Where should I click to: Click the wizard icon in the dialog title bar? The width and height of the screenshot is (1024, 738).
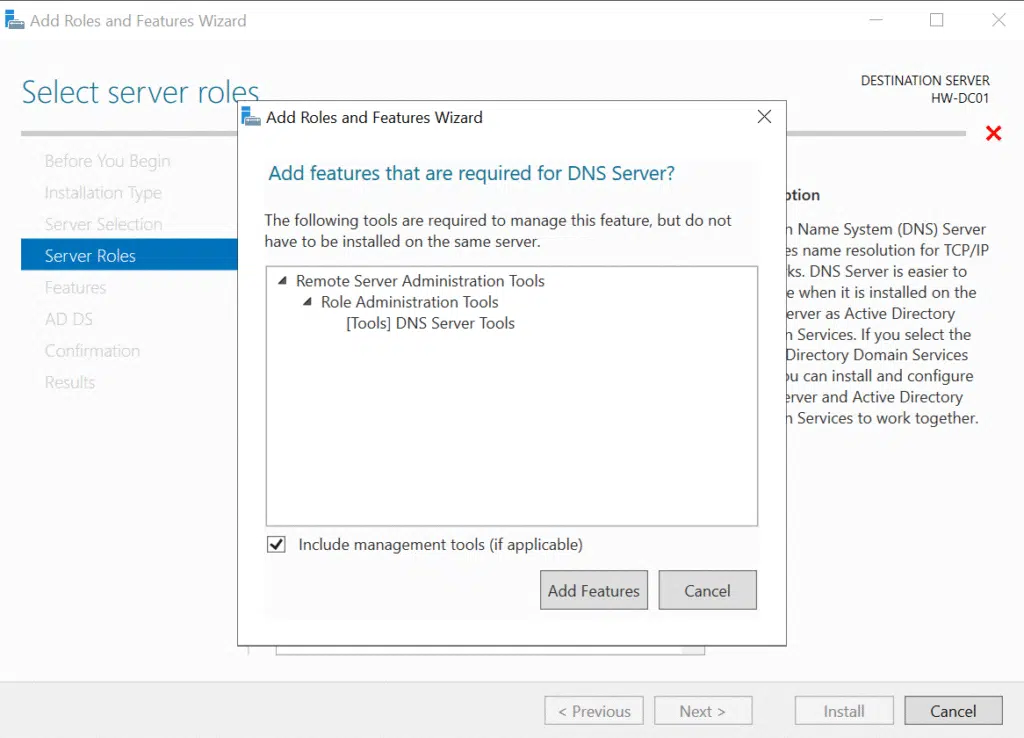point(252,117)
